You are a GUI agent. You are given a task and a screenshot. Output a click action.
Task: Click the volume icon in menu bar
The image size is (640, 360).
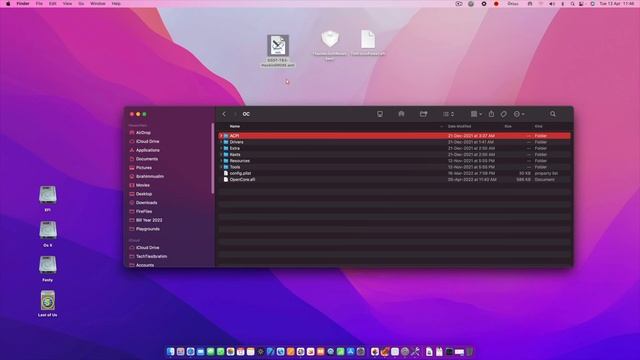[552, 4]
